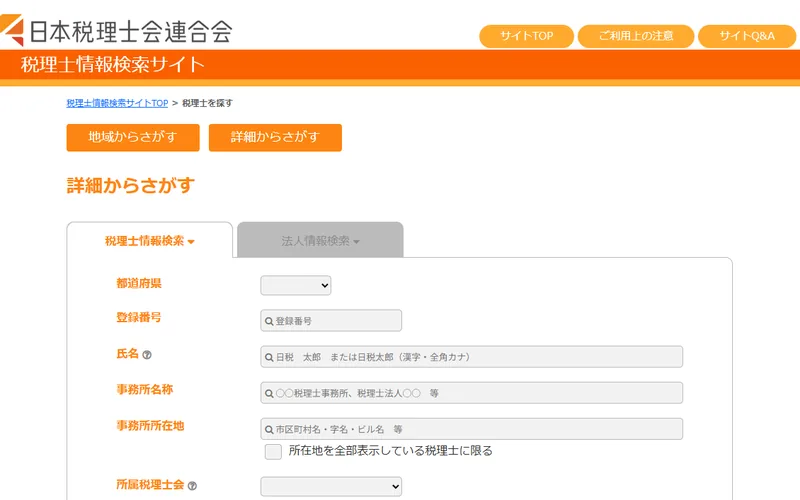Image resolution: width=800 pixels, height=500 pixels.
Task: Click the サイトTOP button
Action: tap(527, 36)
